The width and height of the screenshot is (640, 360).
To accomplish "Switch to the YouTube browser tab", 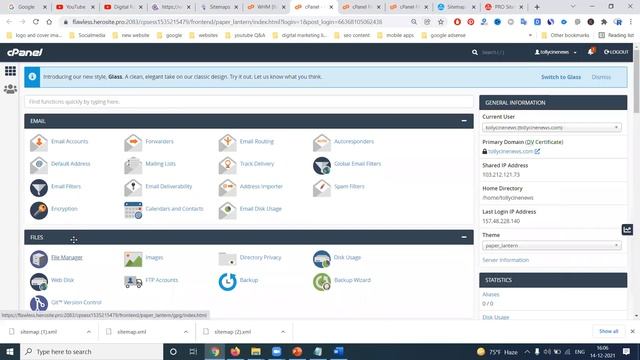I will coord(76,7).
